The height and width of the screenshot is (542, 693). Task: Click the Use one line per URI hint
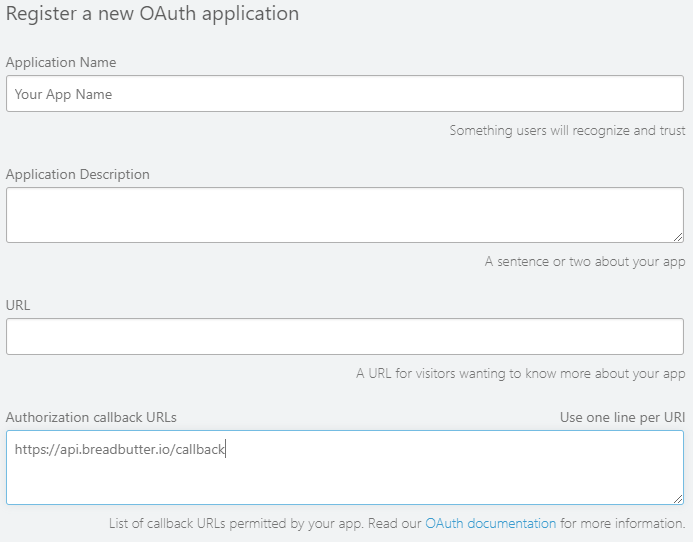coord(622,417)
